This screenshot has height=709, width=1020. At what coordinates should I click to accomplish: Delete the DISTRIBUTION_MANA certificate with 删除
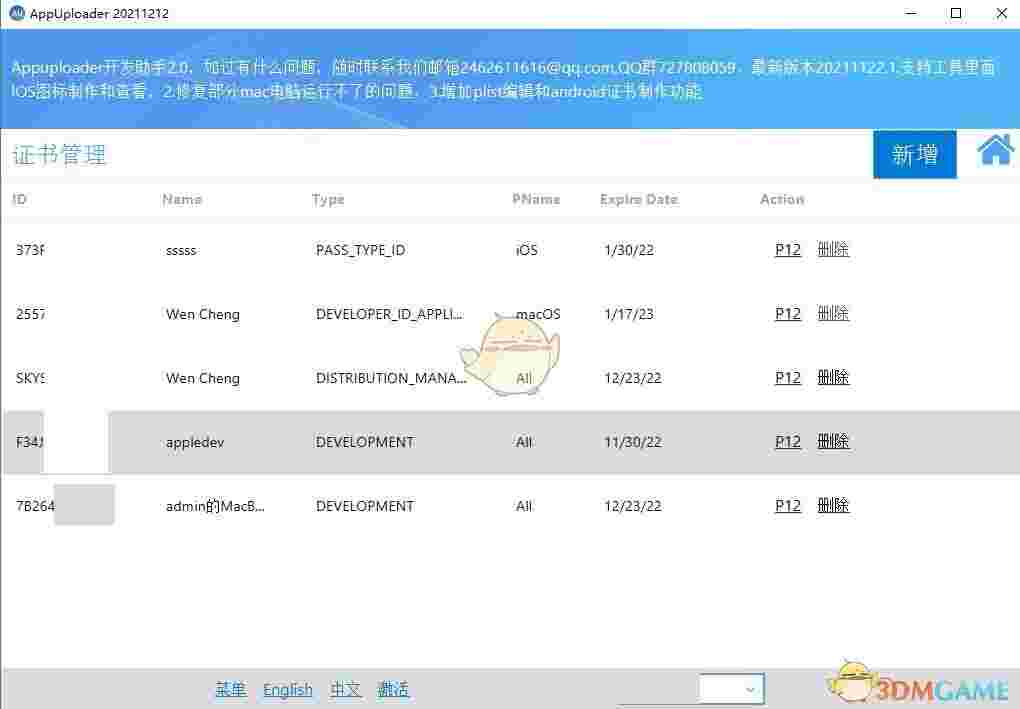833,377
